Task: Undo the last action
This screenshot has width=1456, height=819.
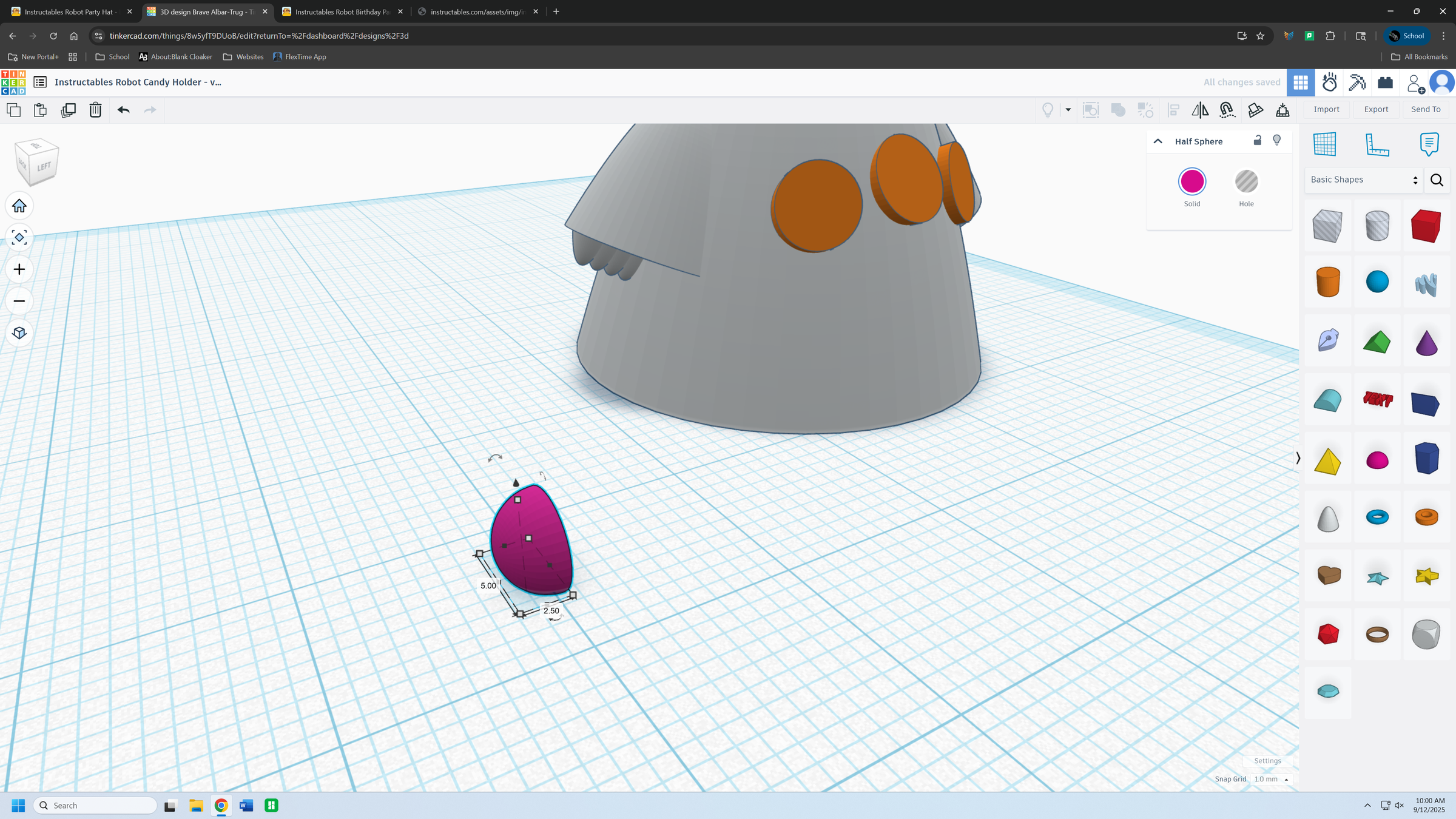Action: click(124, 110)
